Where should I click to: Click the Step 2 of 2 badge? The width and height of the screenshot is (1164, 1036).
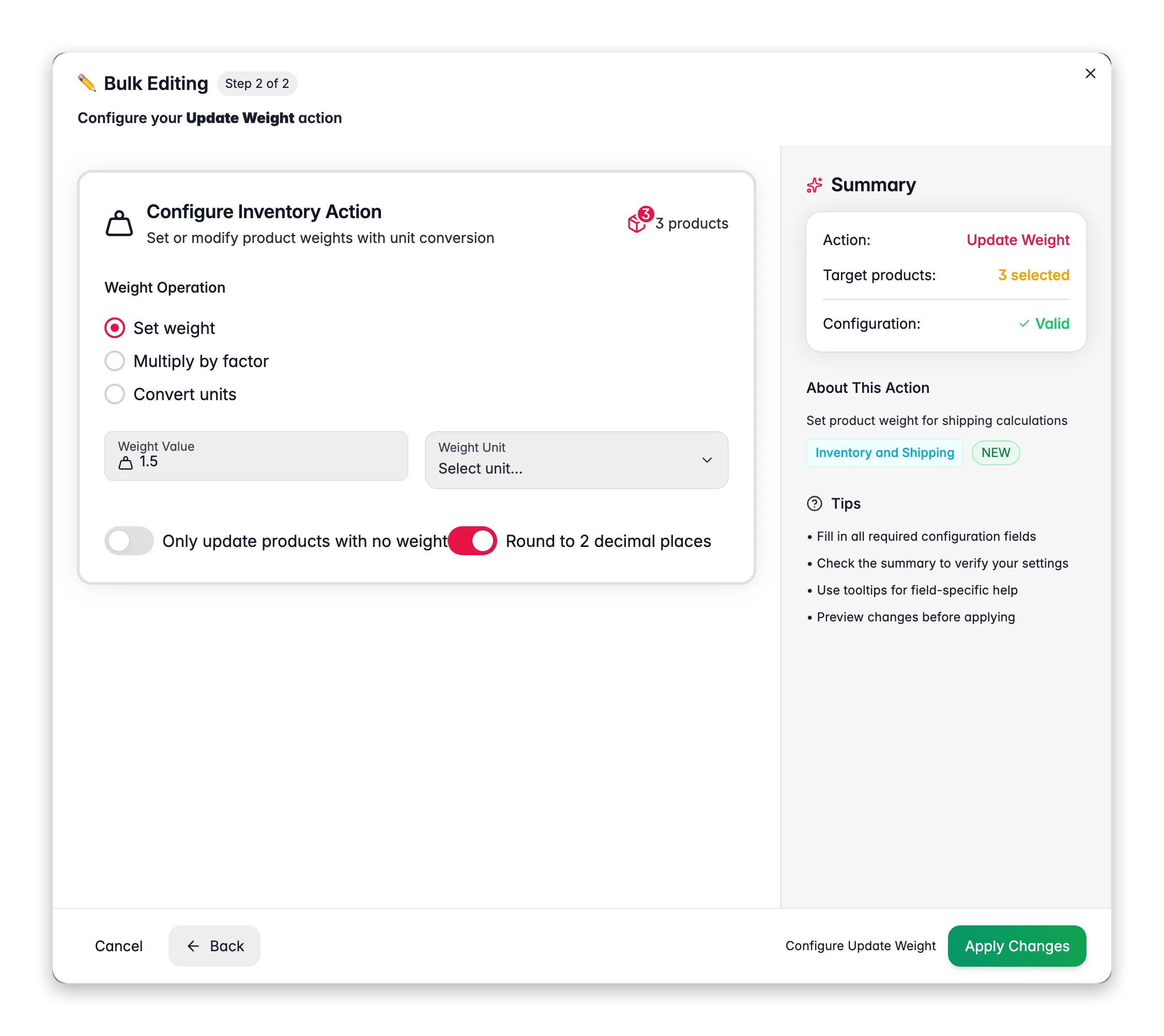[x=257, y=84]
